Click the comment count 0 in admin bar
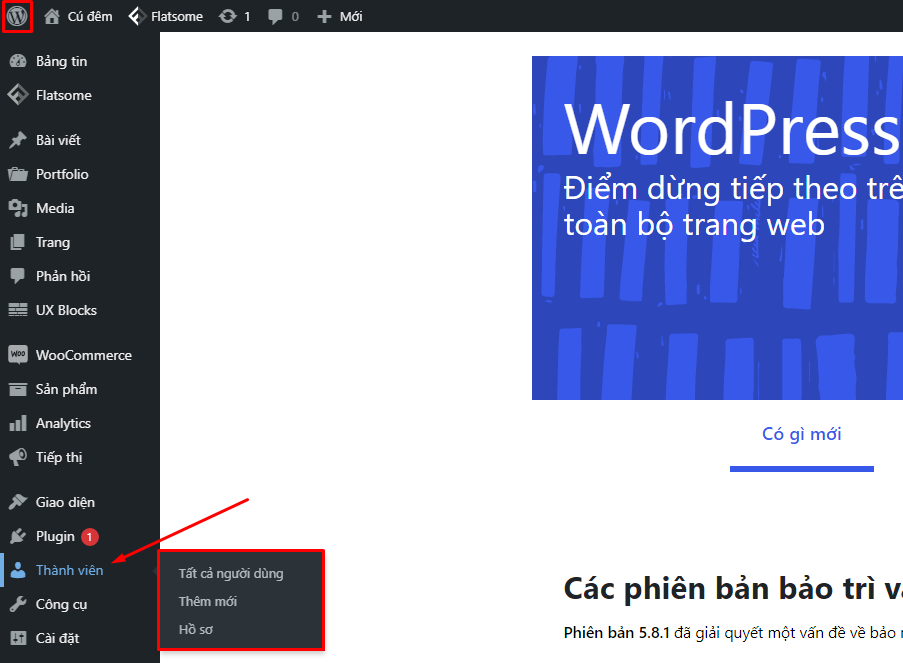 [x=295, y=17]
